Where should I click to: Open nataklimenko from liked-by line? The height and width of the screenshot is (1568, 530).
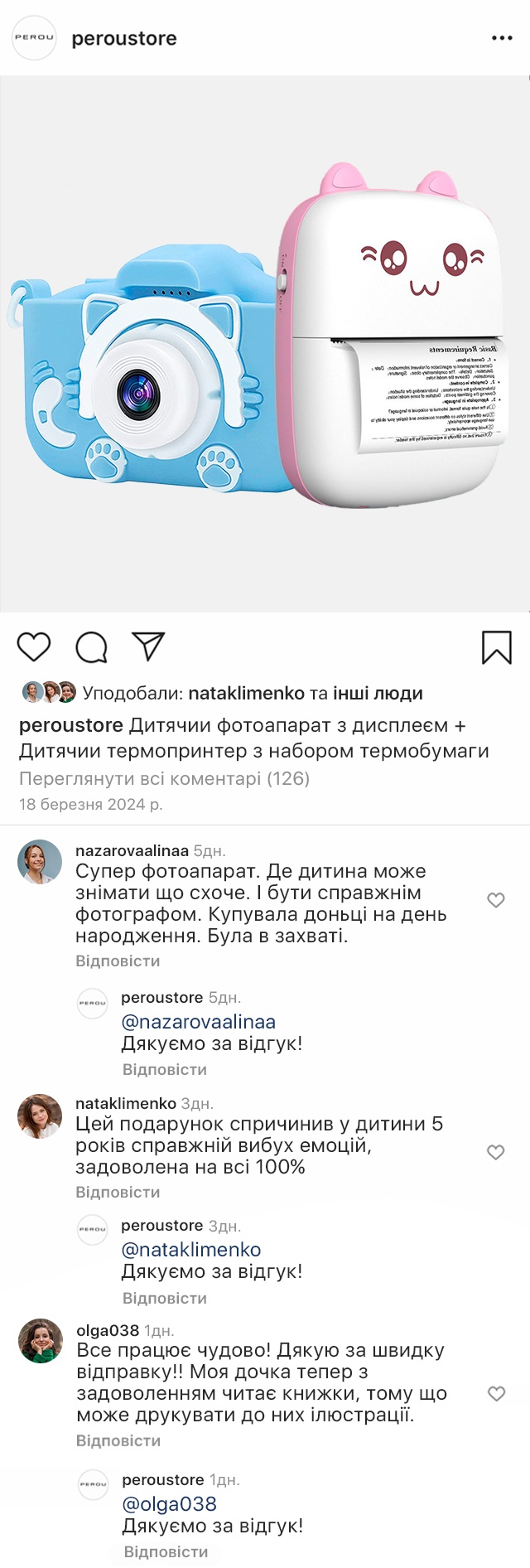[246, 694]
